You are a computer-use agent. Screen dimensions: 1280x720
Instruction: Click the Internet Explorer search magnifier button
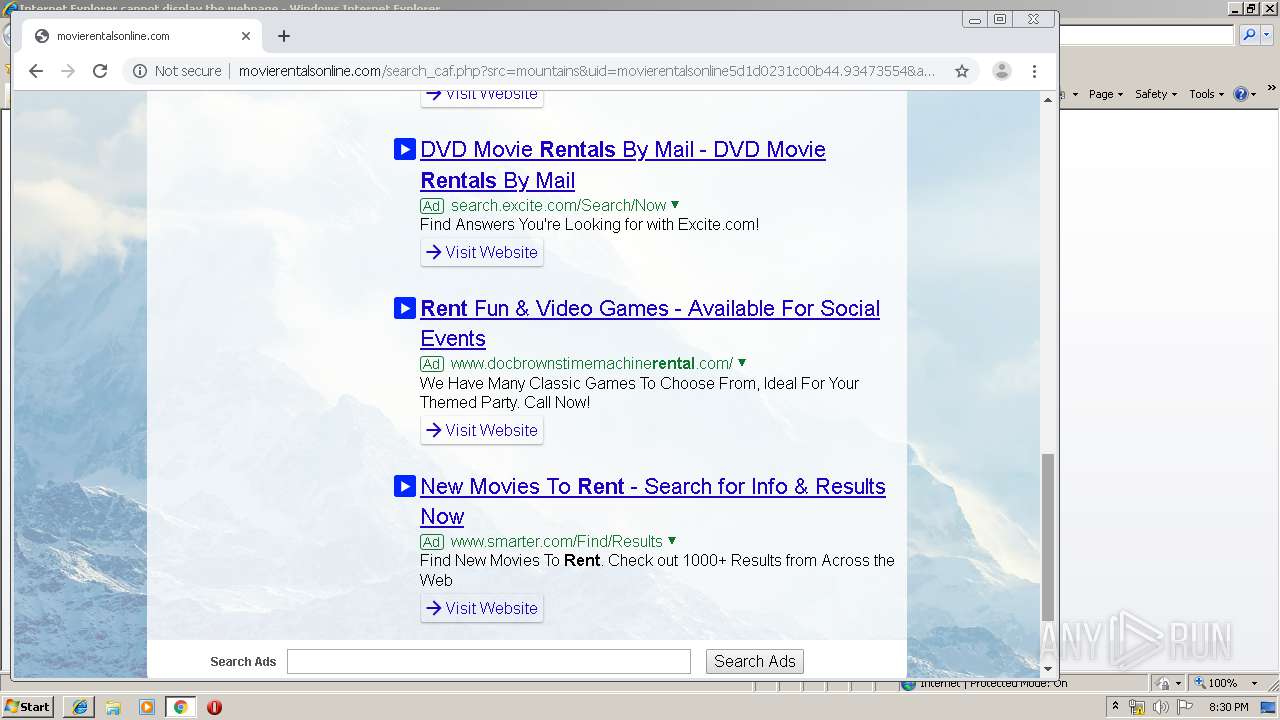1248,35
